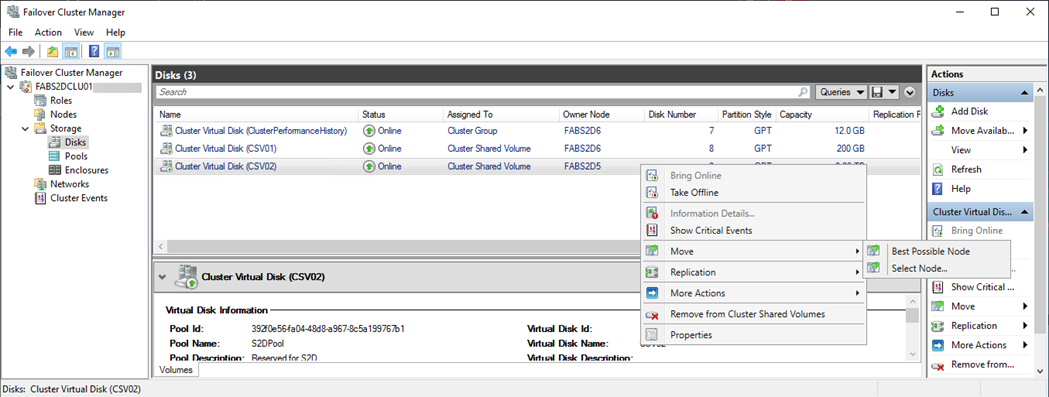Click the Up One Level folder icon

coord(53,52)
